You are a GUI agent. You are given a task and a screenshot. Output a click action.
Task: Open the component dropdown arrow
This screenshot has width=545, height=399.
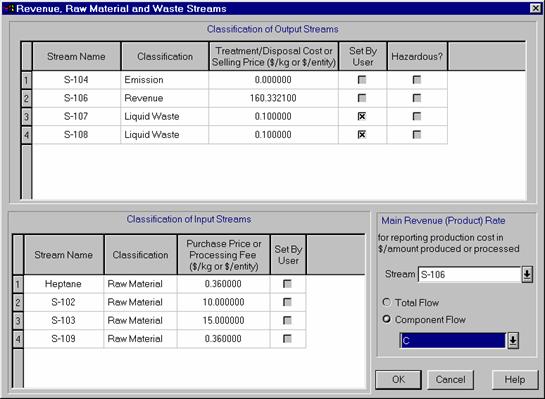tap(513, 341)
